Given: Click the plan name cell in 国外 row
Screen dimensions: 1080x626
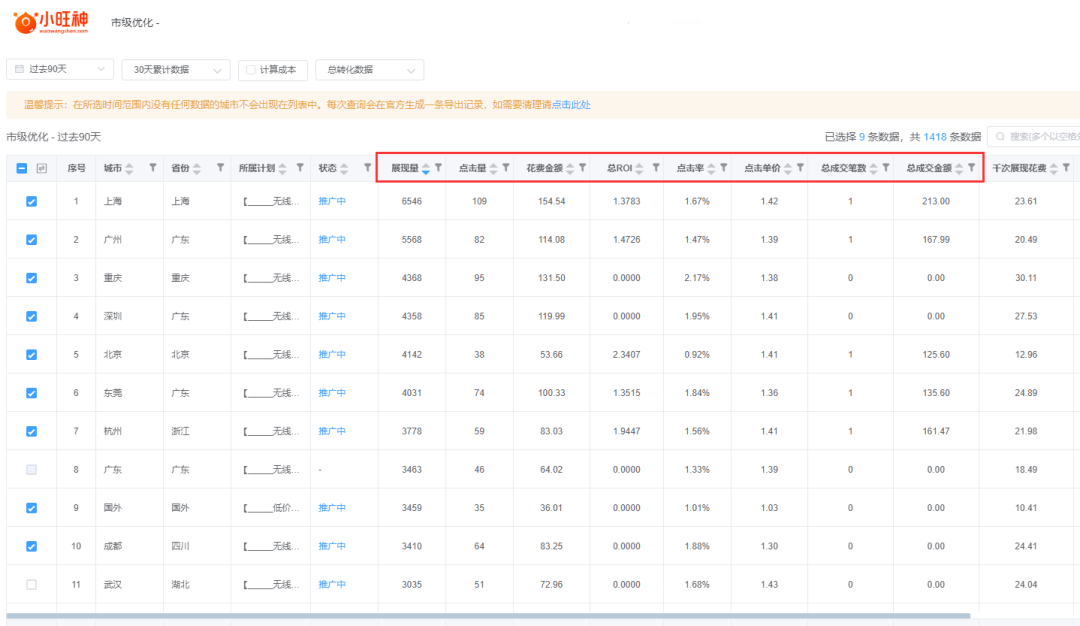Looking at the screenshot, I should [271, 508].
